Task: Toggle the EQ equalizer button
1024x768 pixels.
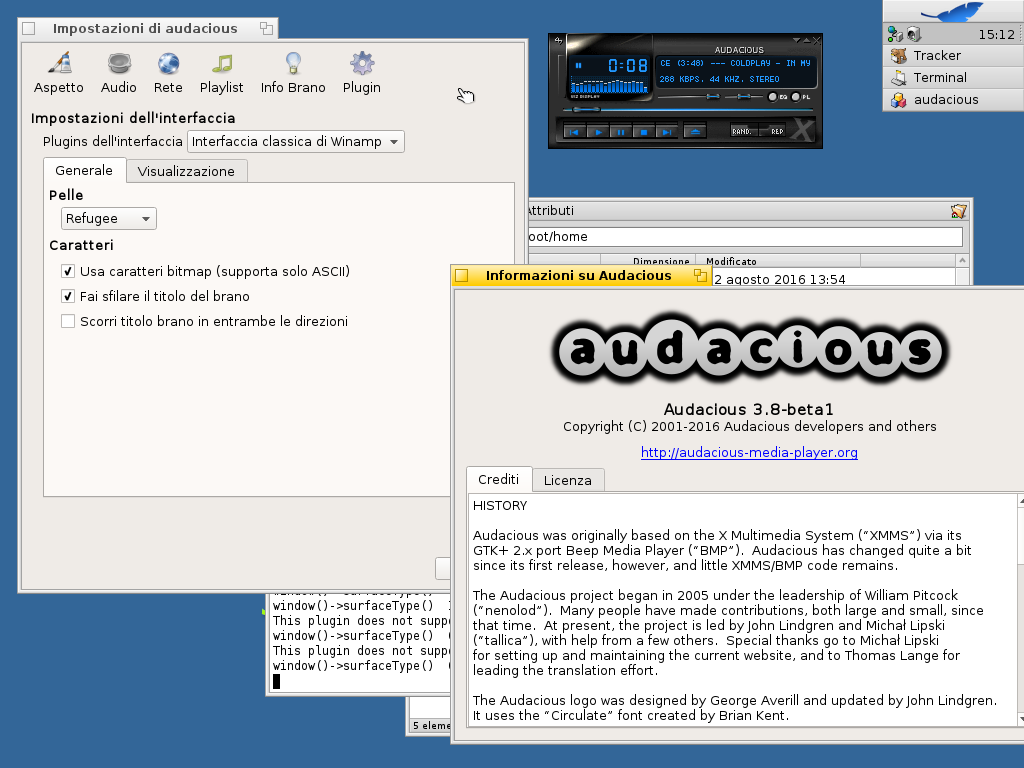Action: point(777,97)
